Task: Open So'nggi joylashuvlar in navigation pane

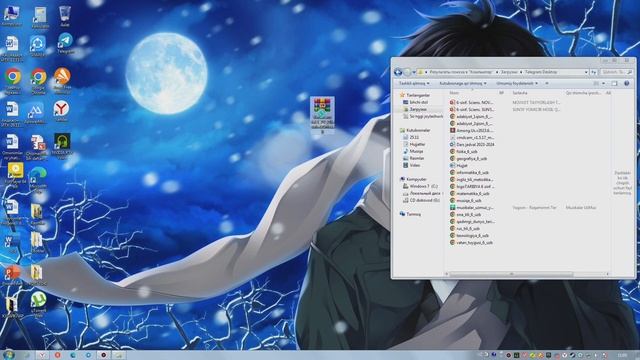Action: [423, 116]
